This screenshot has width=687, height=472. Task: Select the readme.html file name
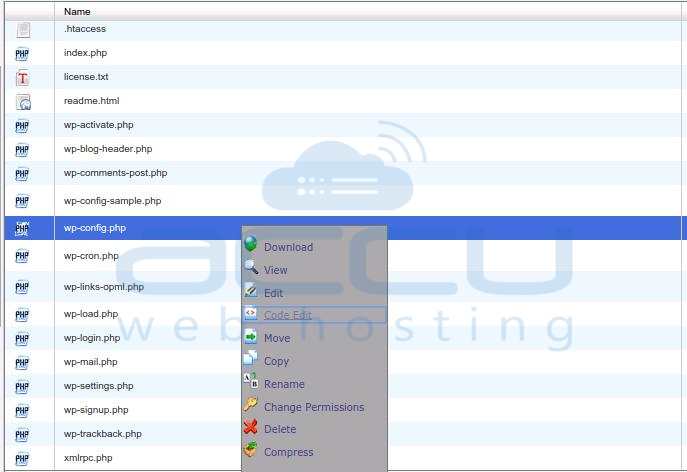pos(92,101)
